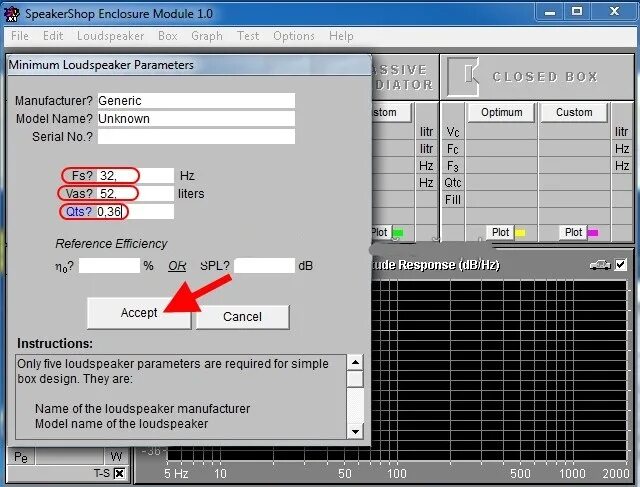The image size is (640, 487).
Task: Minimize the SpeakerShop window
Action: tap(550, 12)
